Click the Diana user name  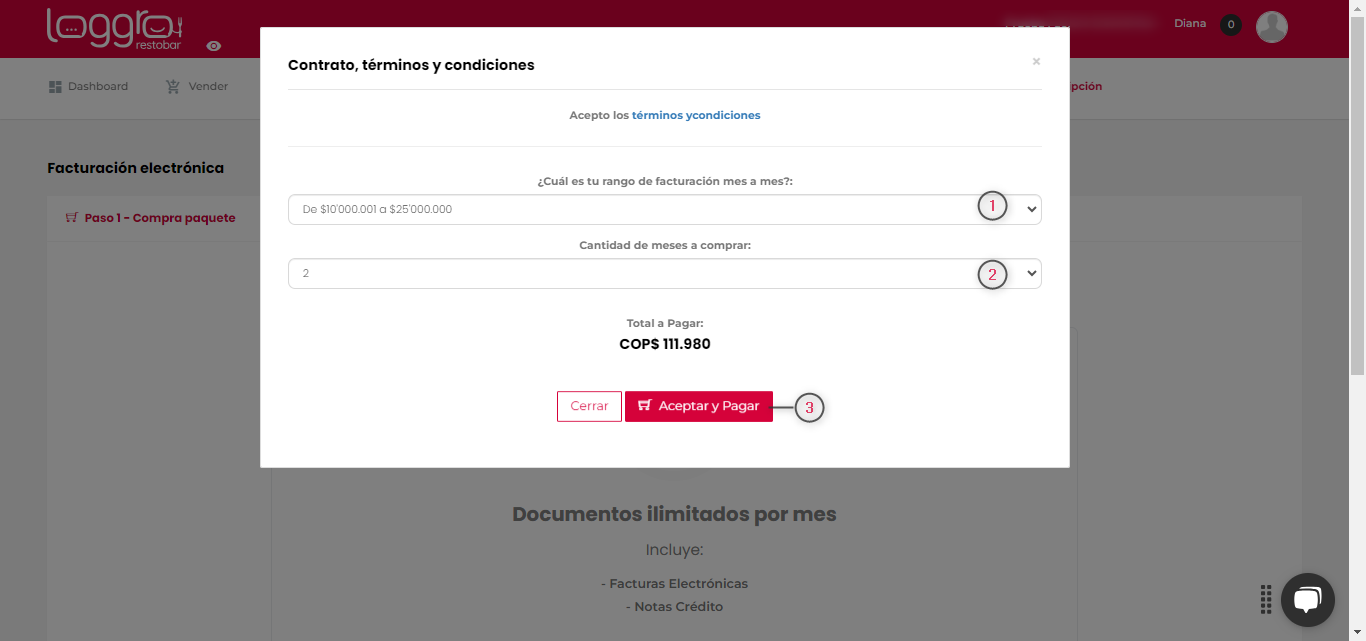click(x=1190, y=24)
